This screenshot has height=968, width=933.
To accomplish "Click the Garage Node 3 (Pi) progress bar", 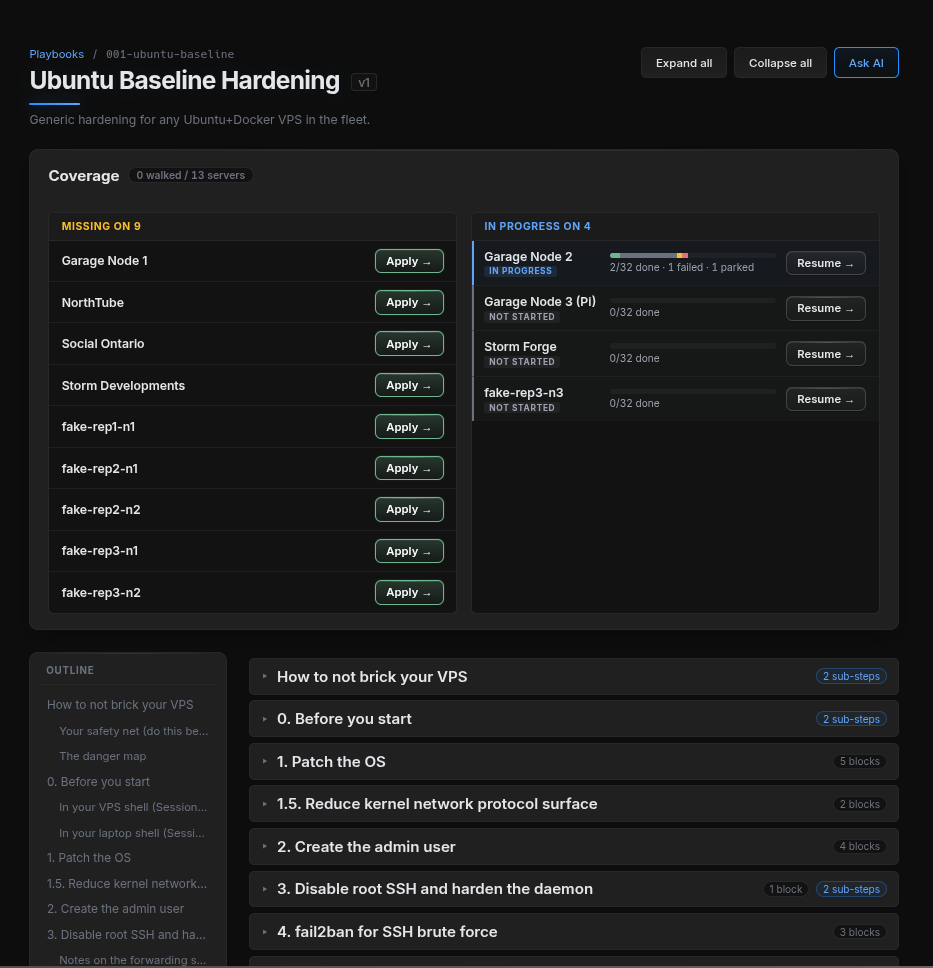I will click(692, 301).
